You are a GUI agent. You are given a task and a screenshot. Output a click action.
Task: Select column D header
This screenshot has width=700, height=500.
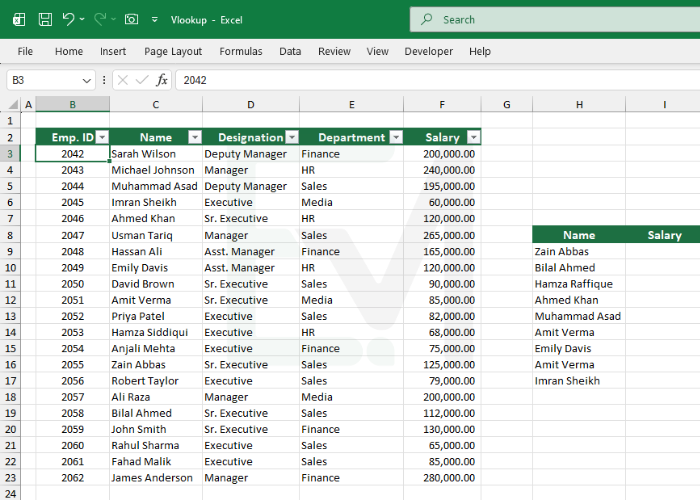tap(251, 104)
